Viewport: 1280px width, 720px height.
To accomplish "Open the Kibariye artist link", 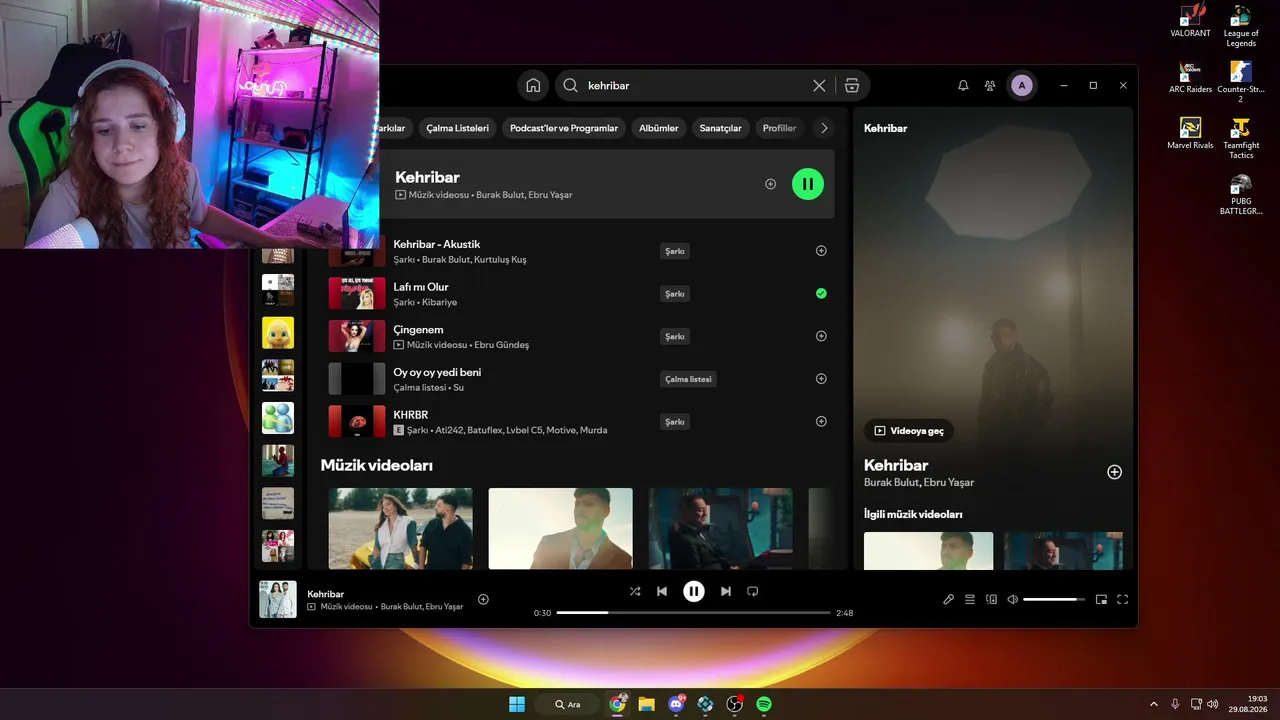I will click(438, 302).
